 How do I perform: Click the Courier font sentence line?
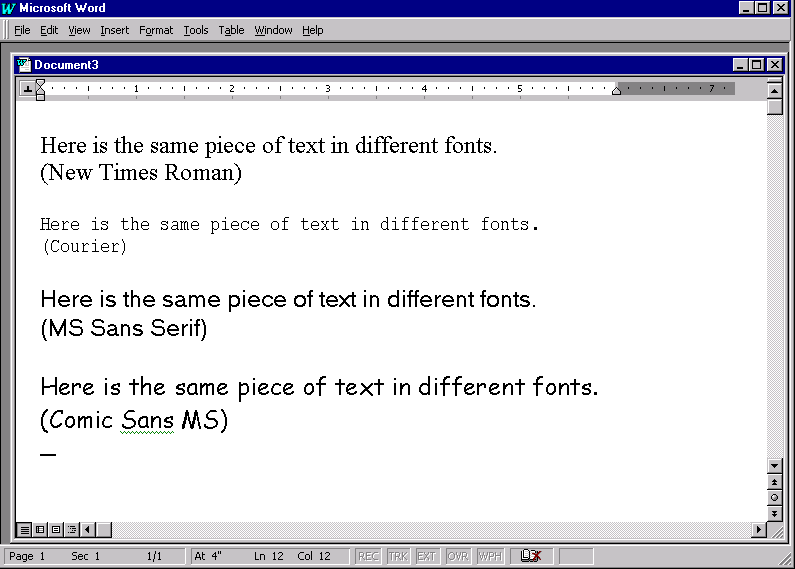pos(290,224)
